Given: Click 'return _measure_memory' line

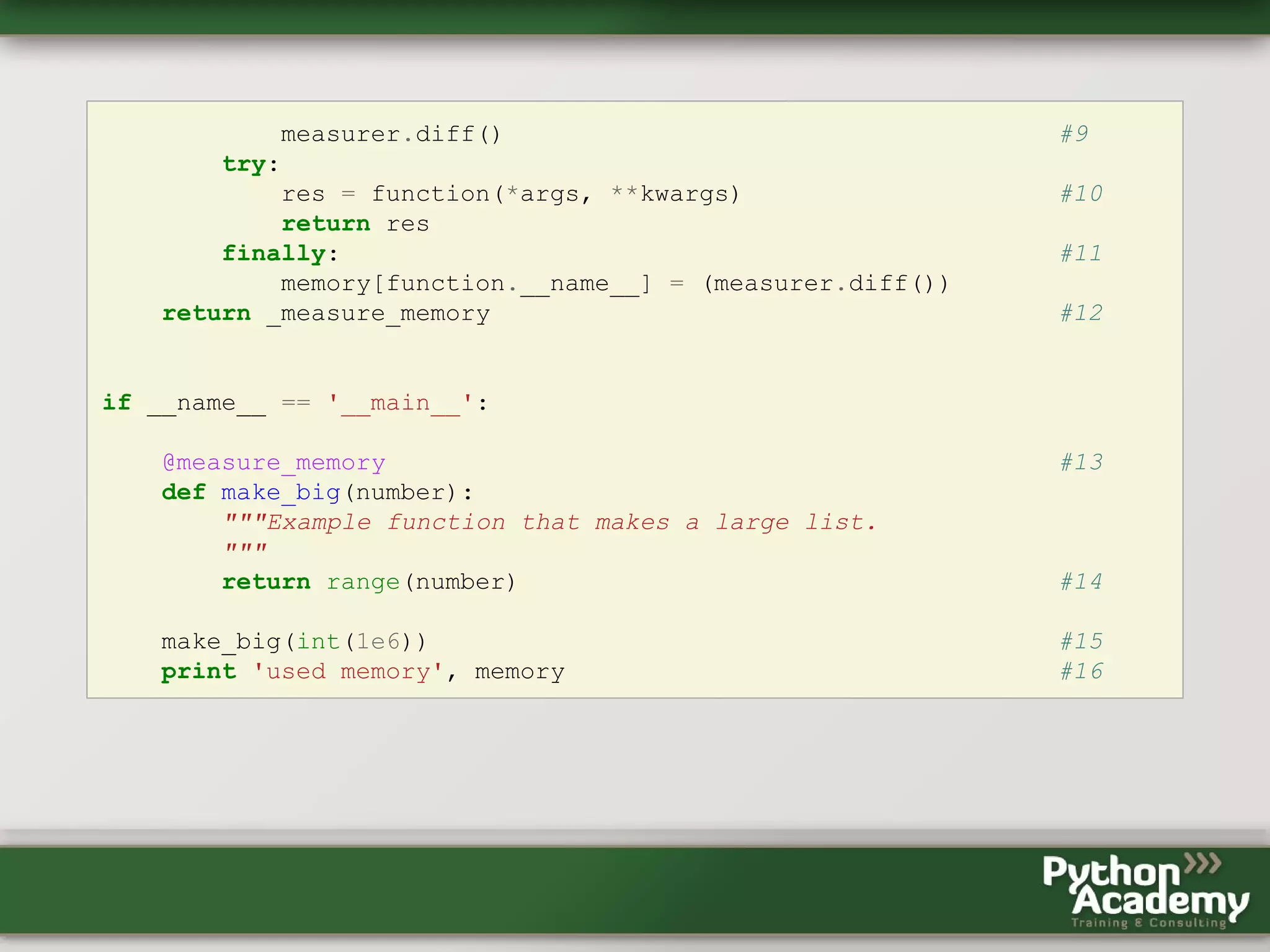Looking at the screenshot, I should pos(326,314).
